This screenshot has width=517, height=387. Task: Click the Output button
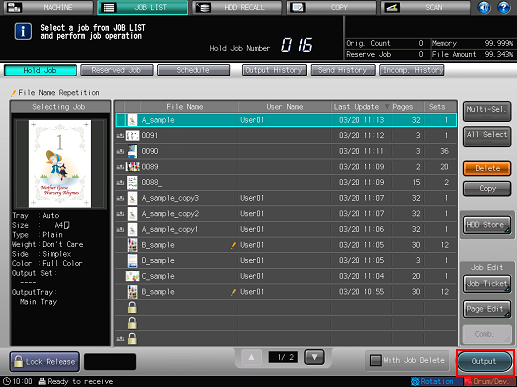[x=485, y=362]
